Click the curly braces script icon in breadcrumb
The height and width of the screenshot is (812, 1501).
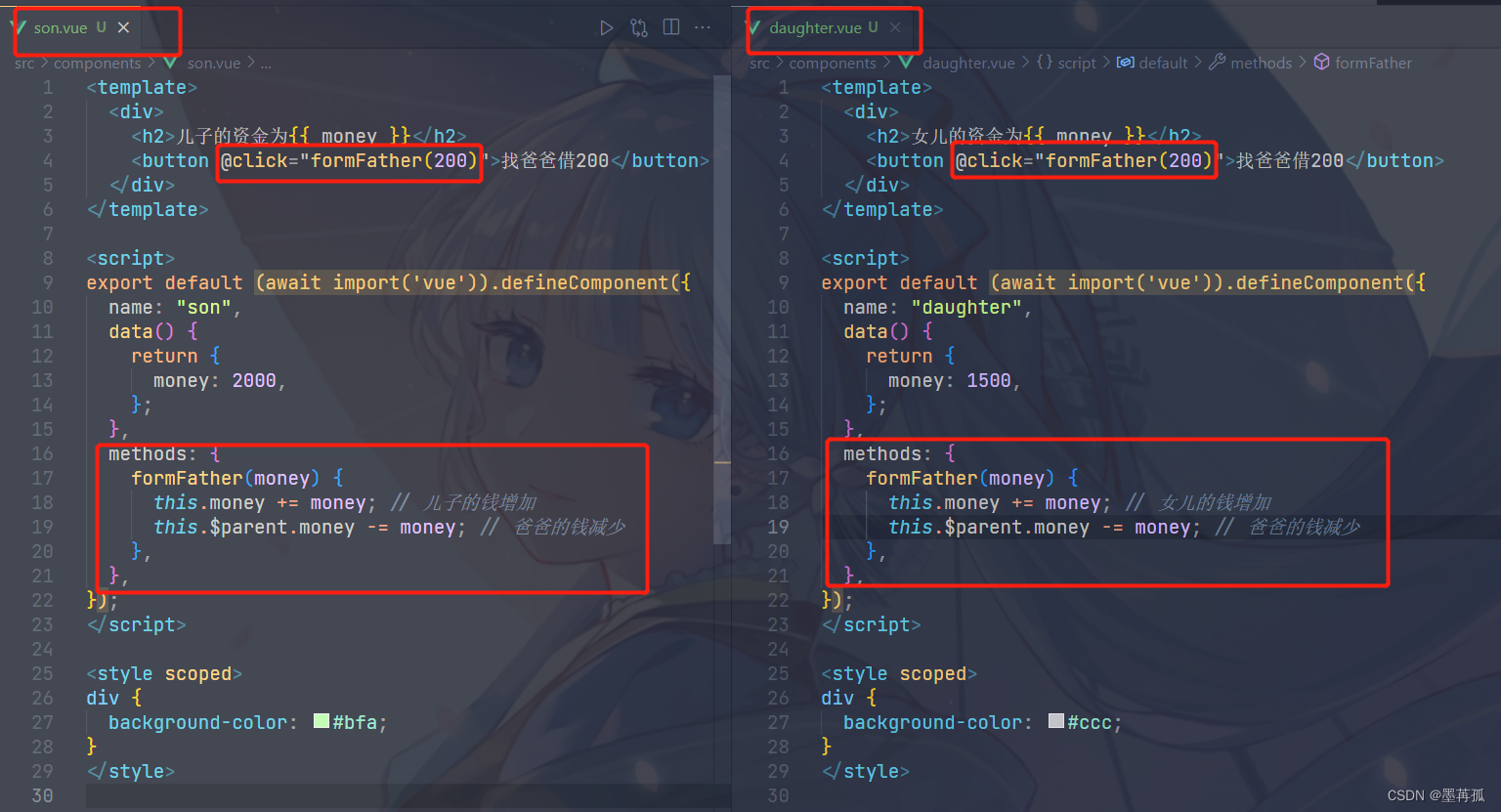point(1045,63)
